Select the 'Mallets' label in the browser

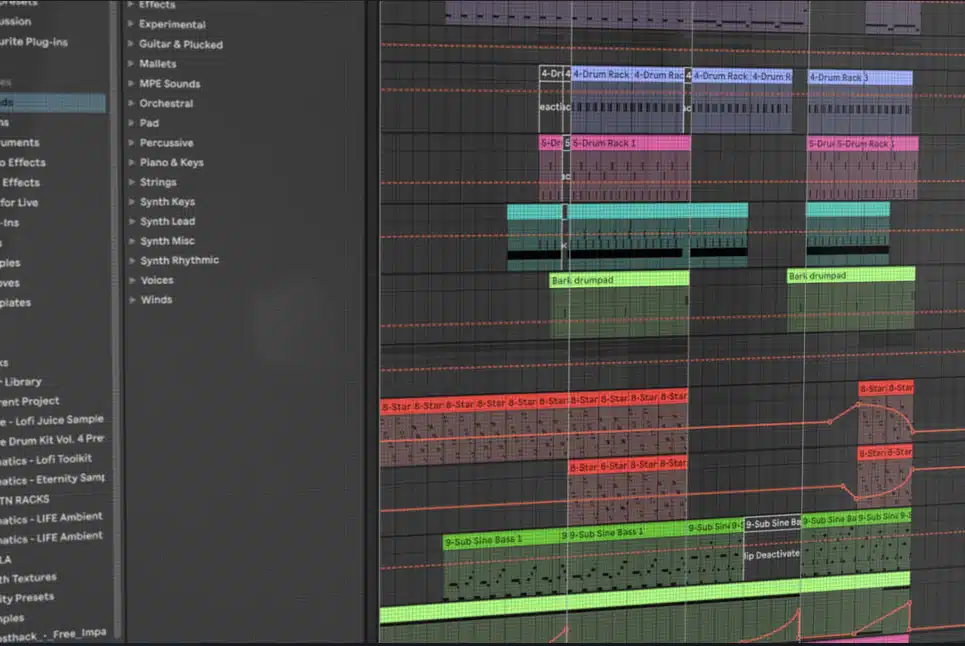(x=158, y=63)
